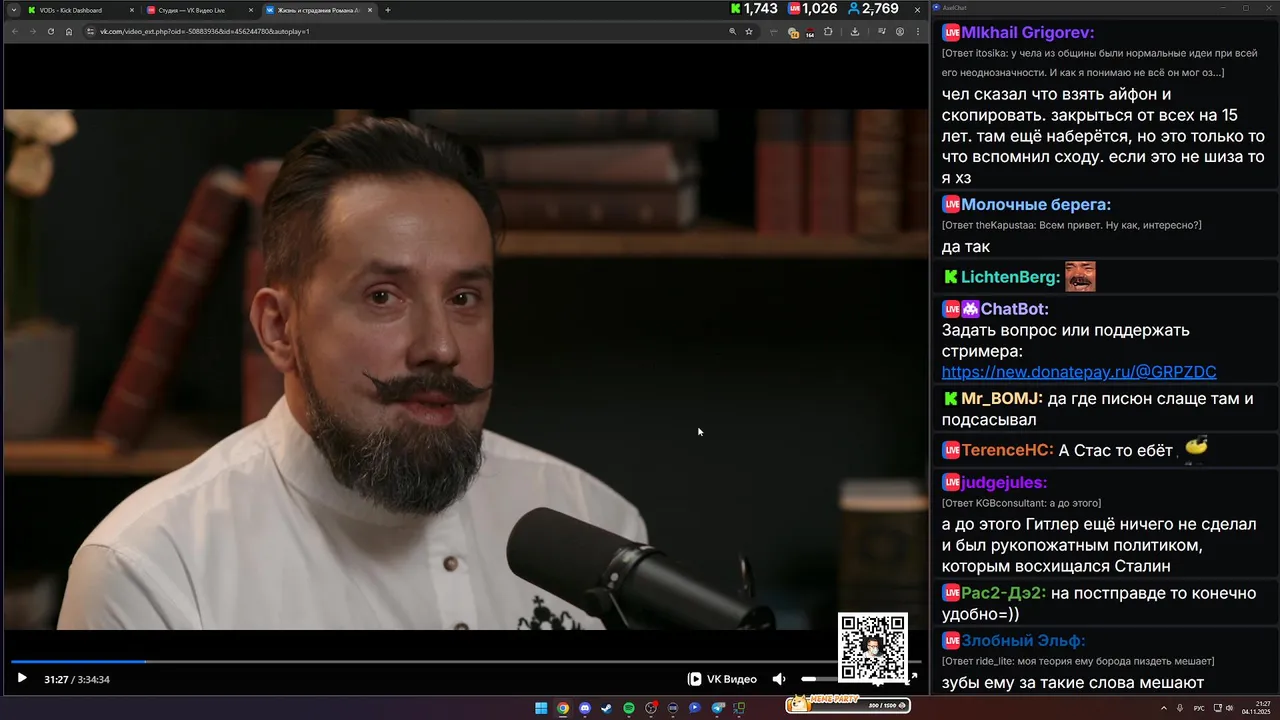Open the VK Видео logo link
The width and height of the screenshot is (1280, 720).
click(x=722, y=679)
